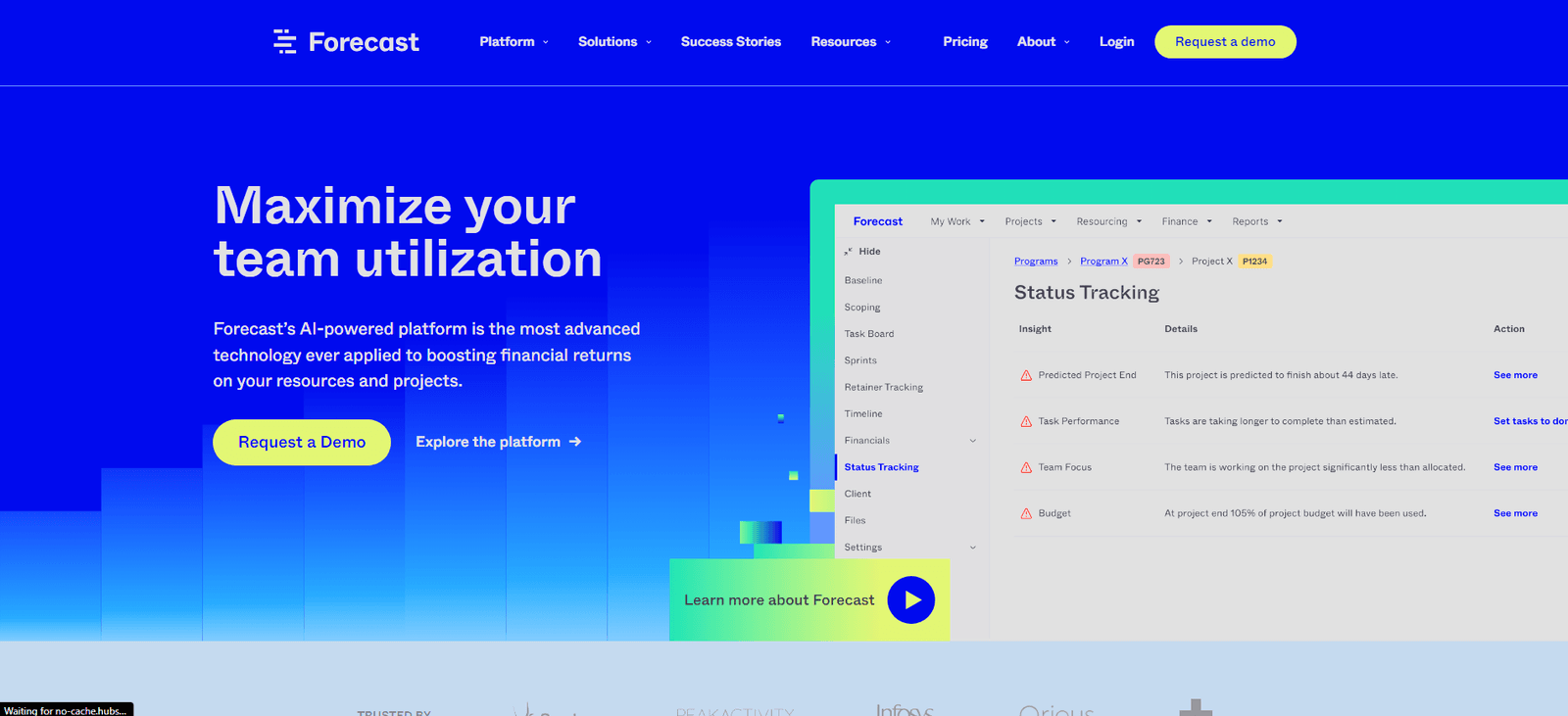Click the Hide sidebar collapse icon
Viewport: 1568px width, 716px height.
coord(848,252)
